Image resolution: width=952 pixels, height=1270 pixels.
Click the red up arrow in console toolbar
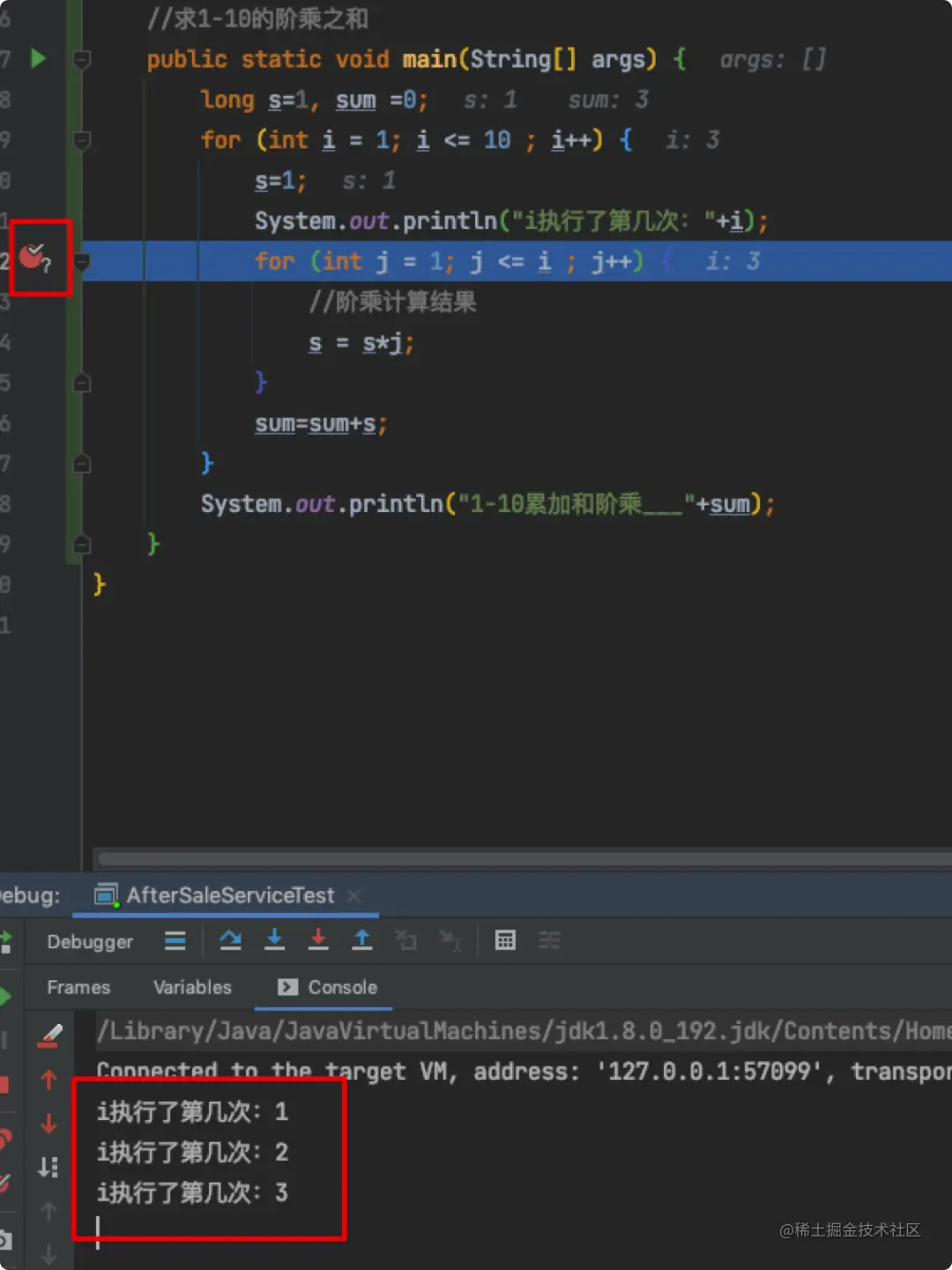[48, 1080]
